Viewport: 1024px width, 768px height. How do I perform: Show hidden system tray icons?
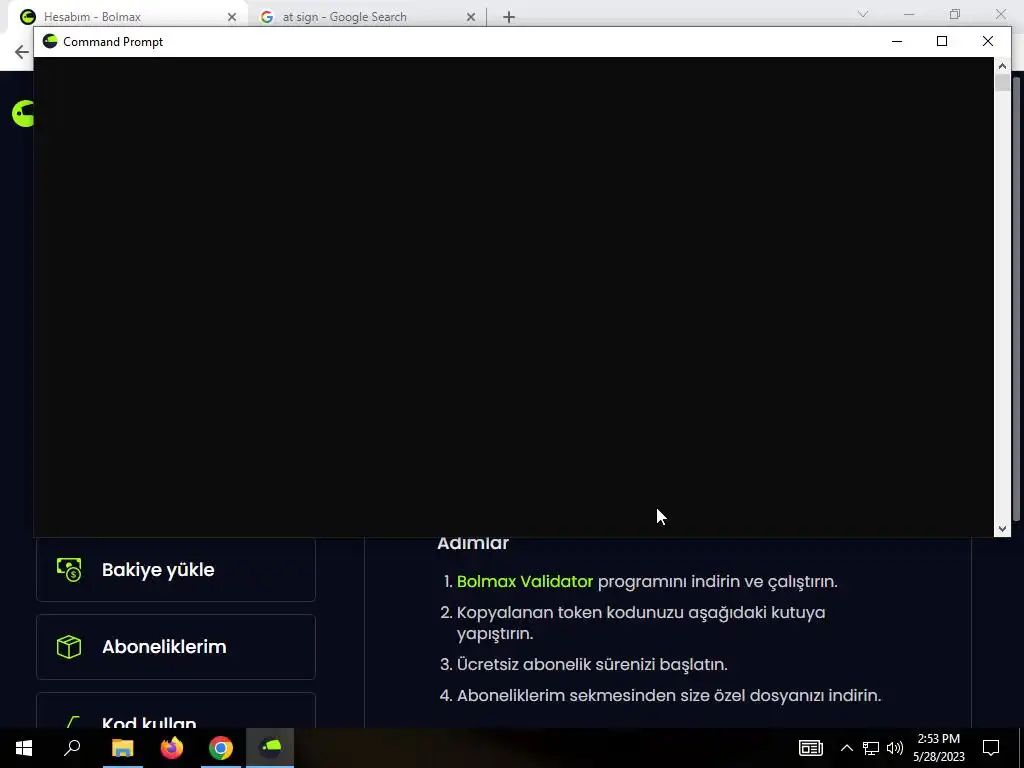pyautogui.click(x=846, y=748)
